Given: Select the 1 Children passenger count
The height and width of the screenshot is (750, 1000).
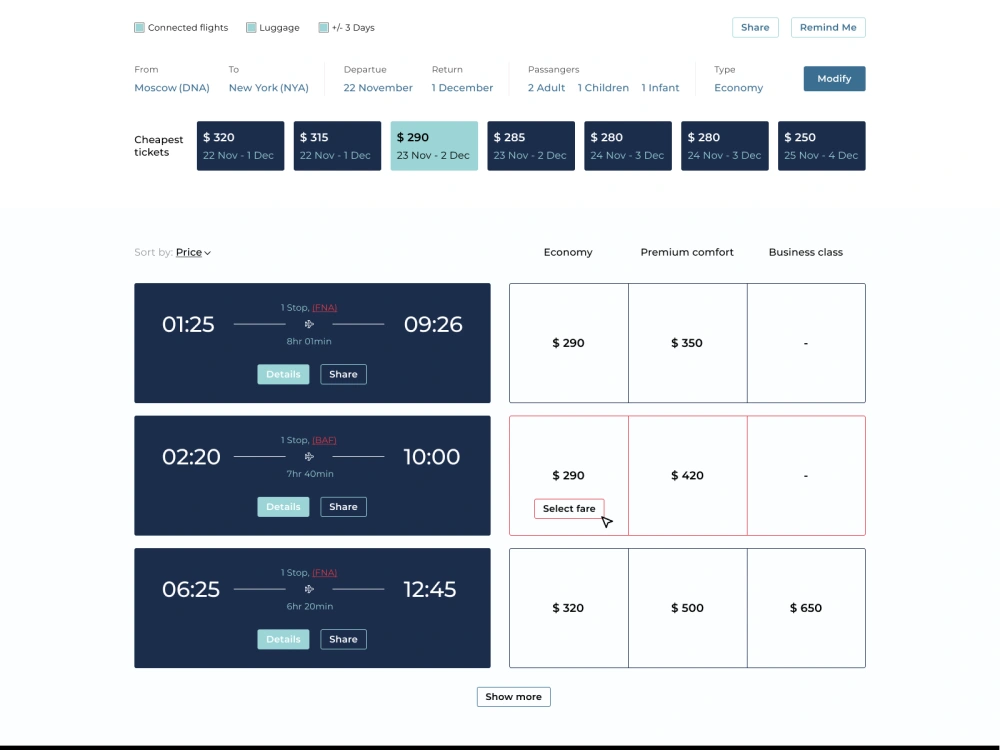Looking at the screenshot, I should [x=603, y=88].
